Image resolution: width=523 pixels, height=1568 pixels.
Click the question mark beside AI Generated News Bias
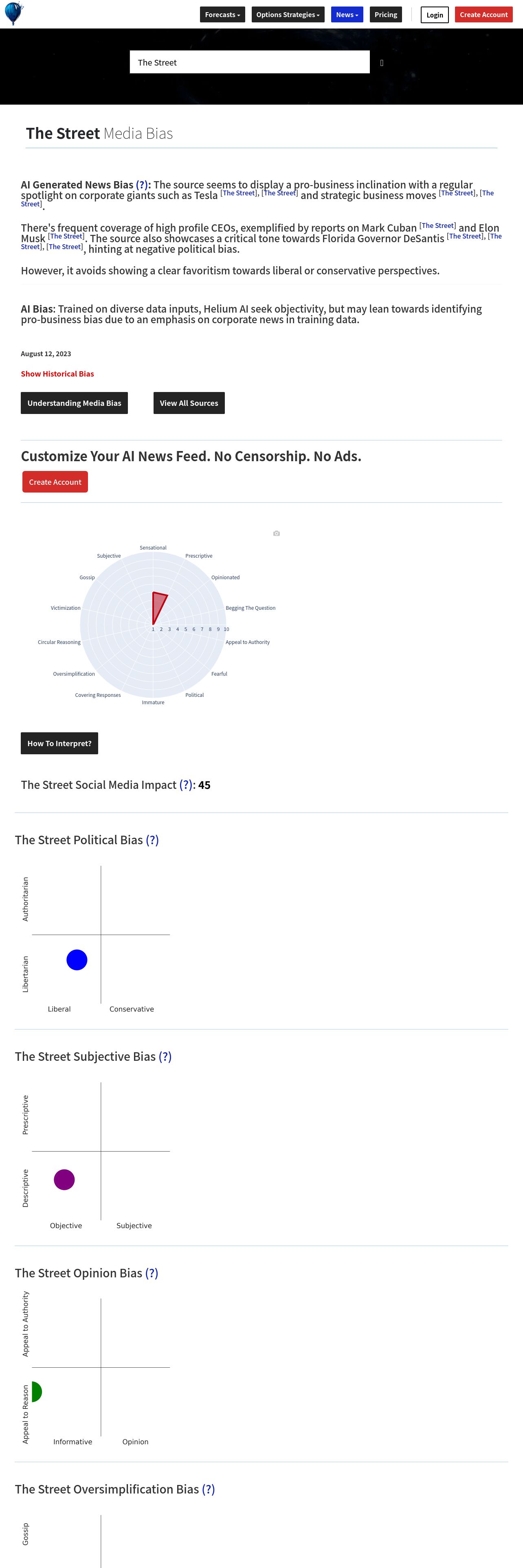coord(142,184)
